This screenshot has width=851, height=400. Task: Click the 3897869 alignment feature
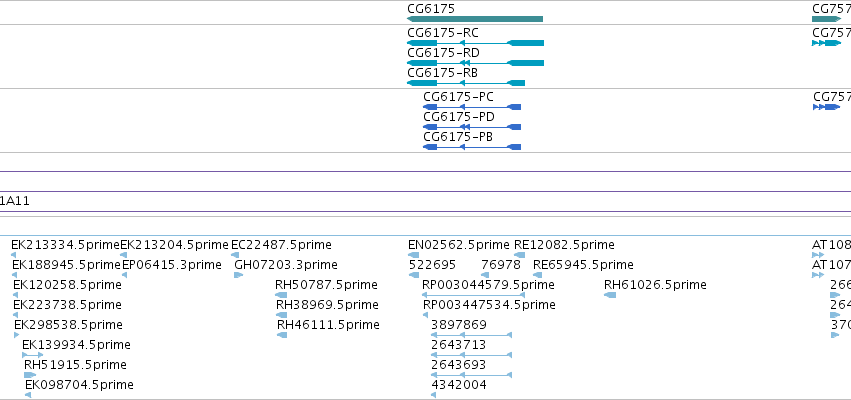472,335
